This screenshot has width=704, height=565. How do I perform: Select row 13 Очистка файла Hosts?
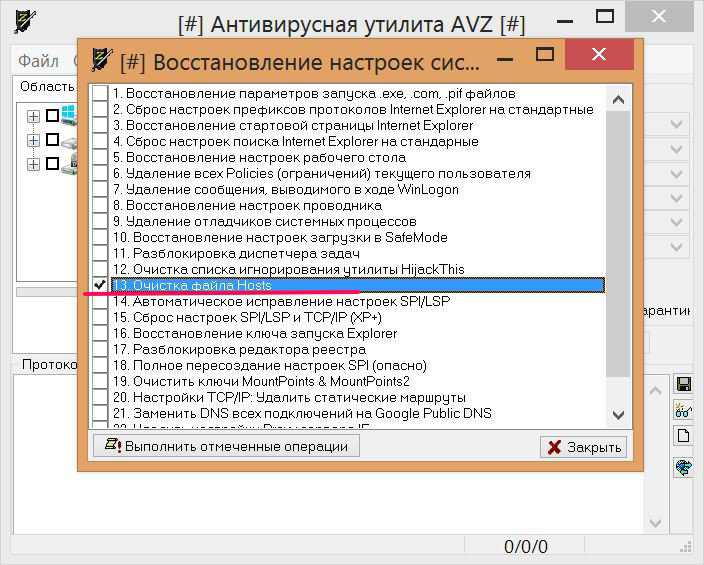tap(358, 285)
